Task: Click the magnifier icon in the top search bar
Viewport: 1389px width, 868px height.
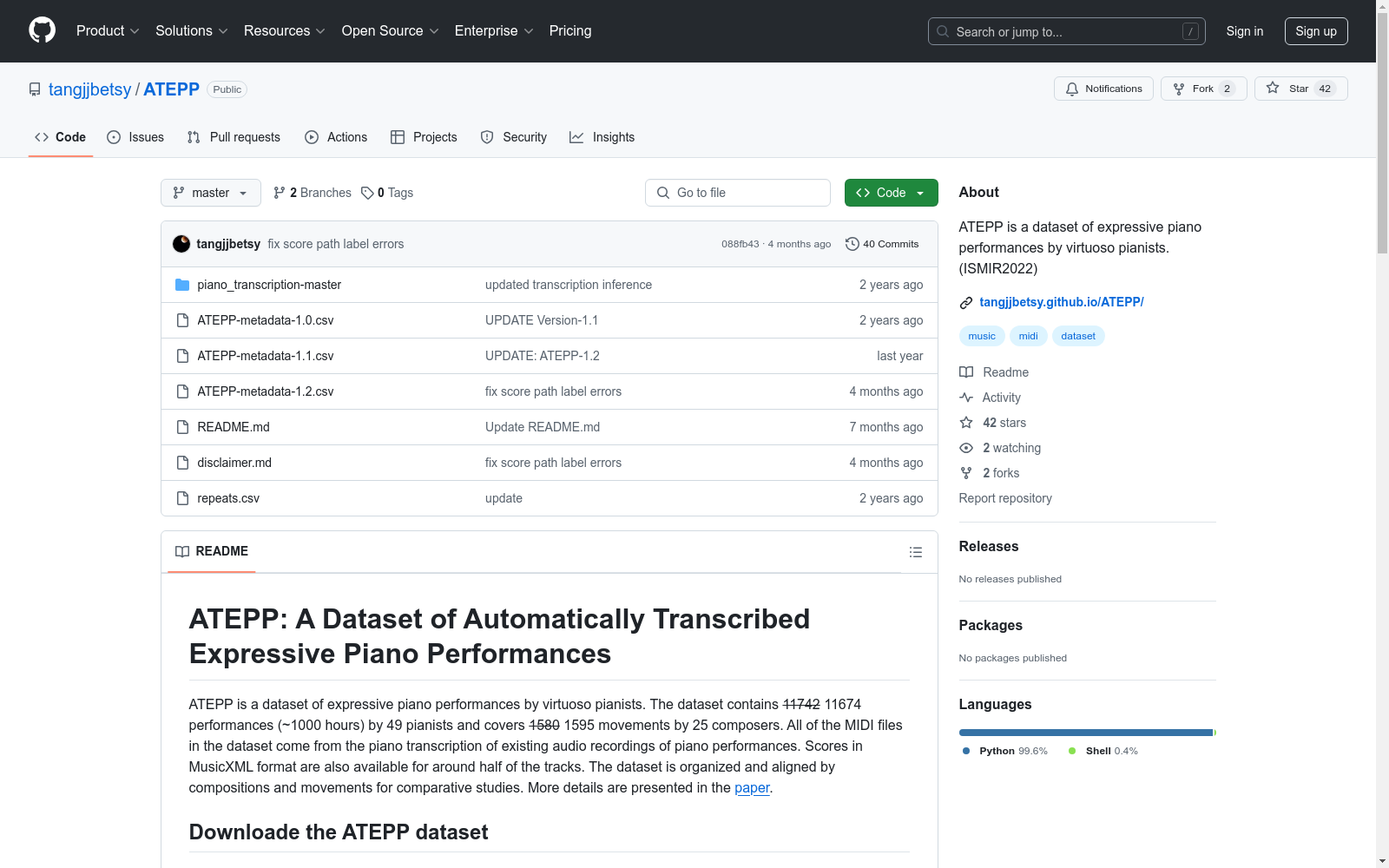Action: click(943, 31)
